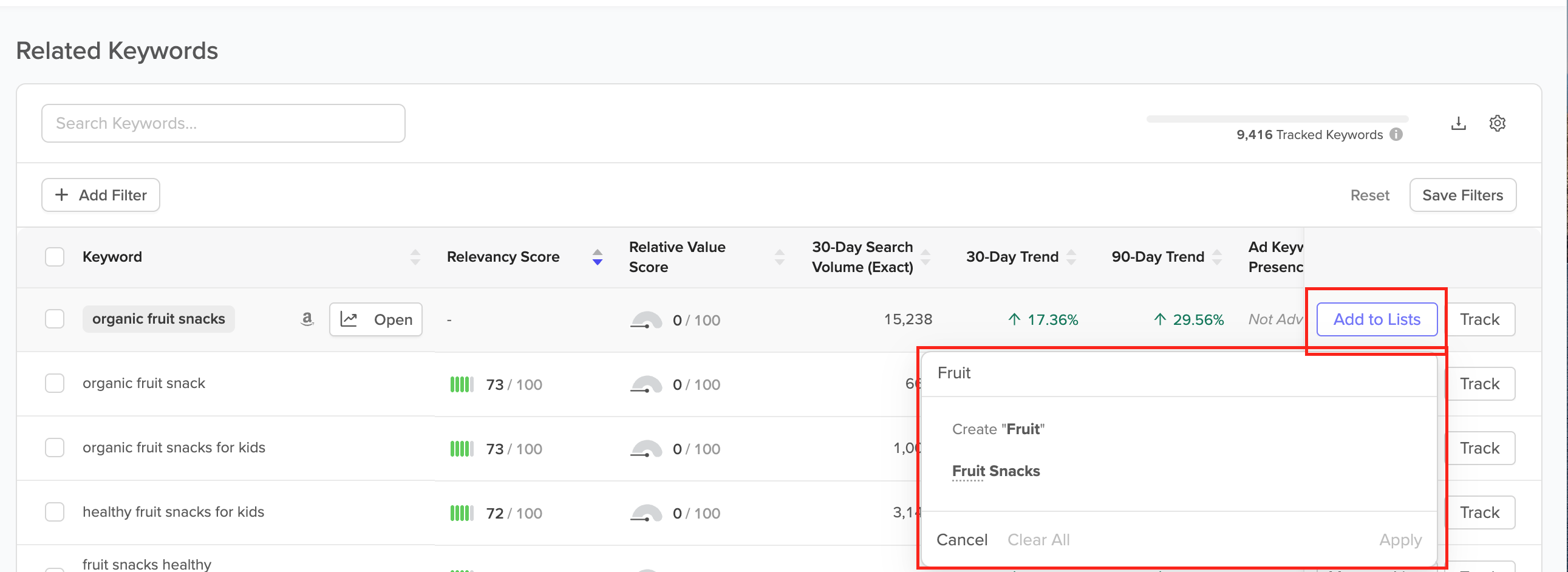Check the organic fruit snack row checkbox

point(55,383)
